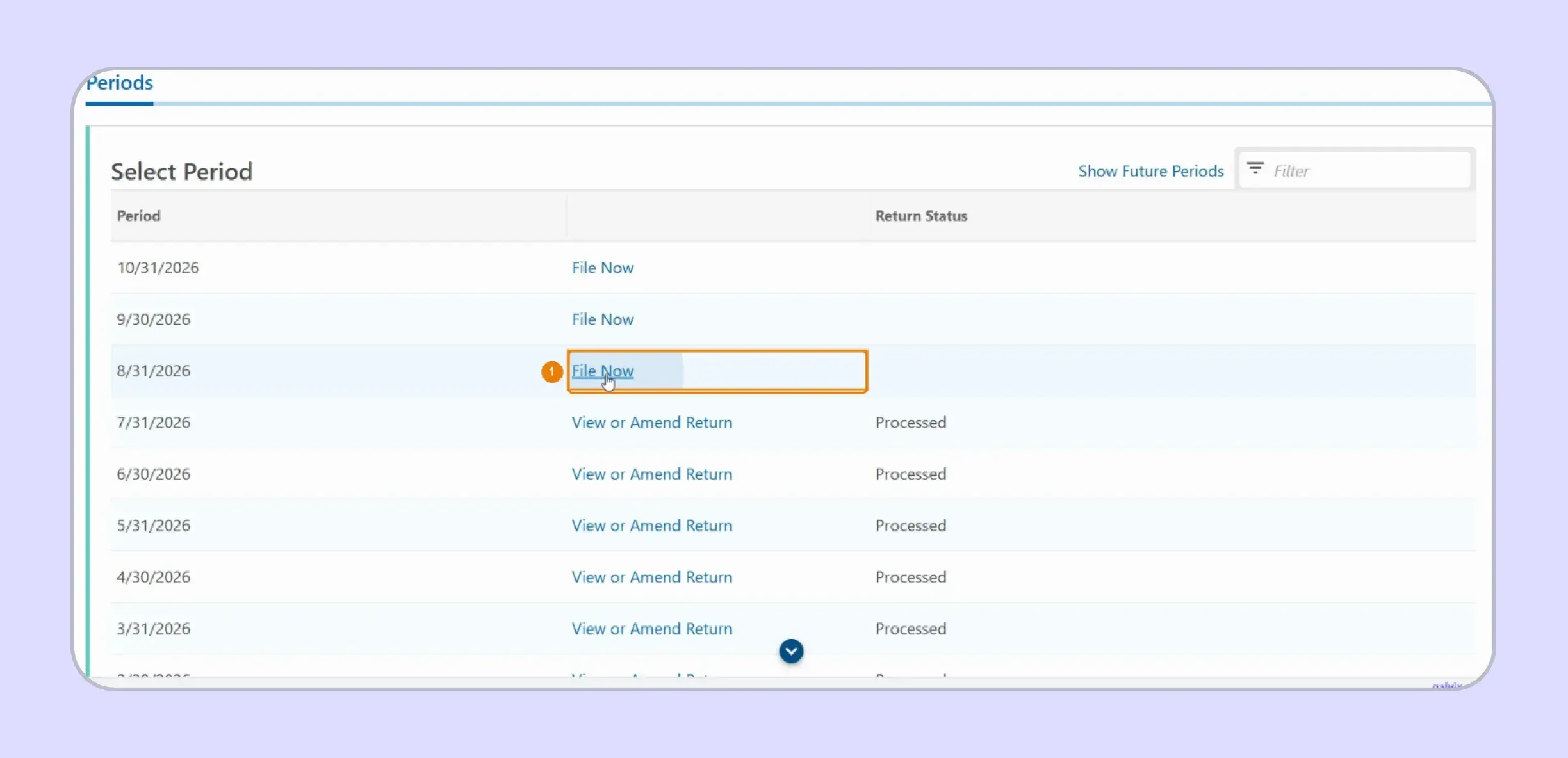
Task: Click the Period column header
Action: click(138, 216)
